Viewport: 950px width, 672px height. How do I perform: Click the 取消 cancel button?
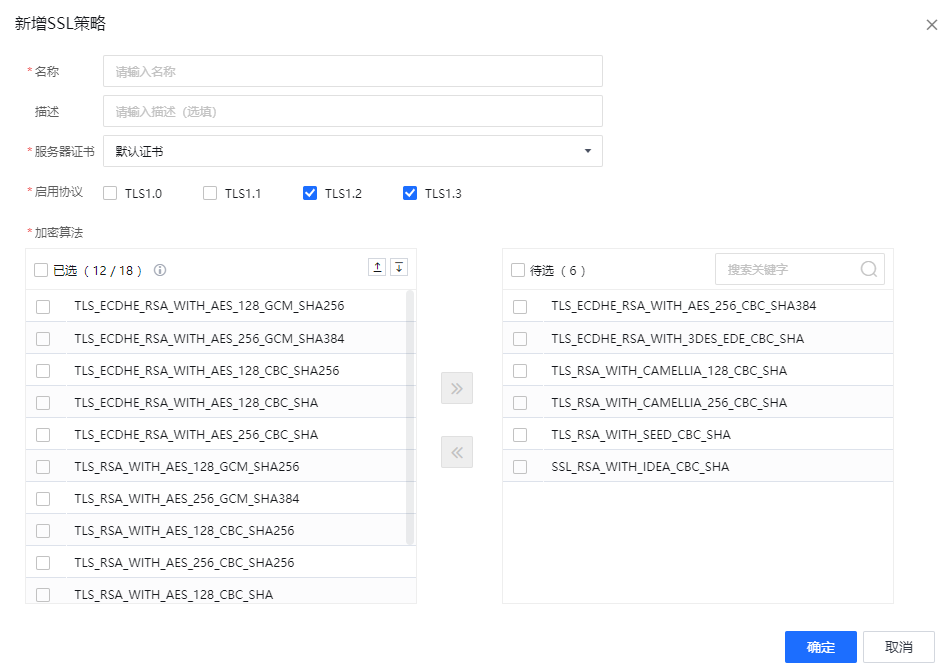click(897, 647)
